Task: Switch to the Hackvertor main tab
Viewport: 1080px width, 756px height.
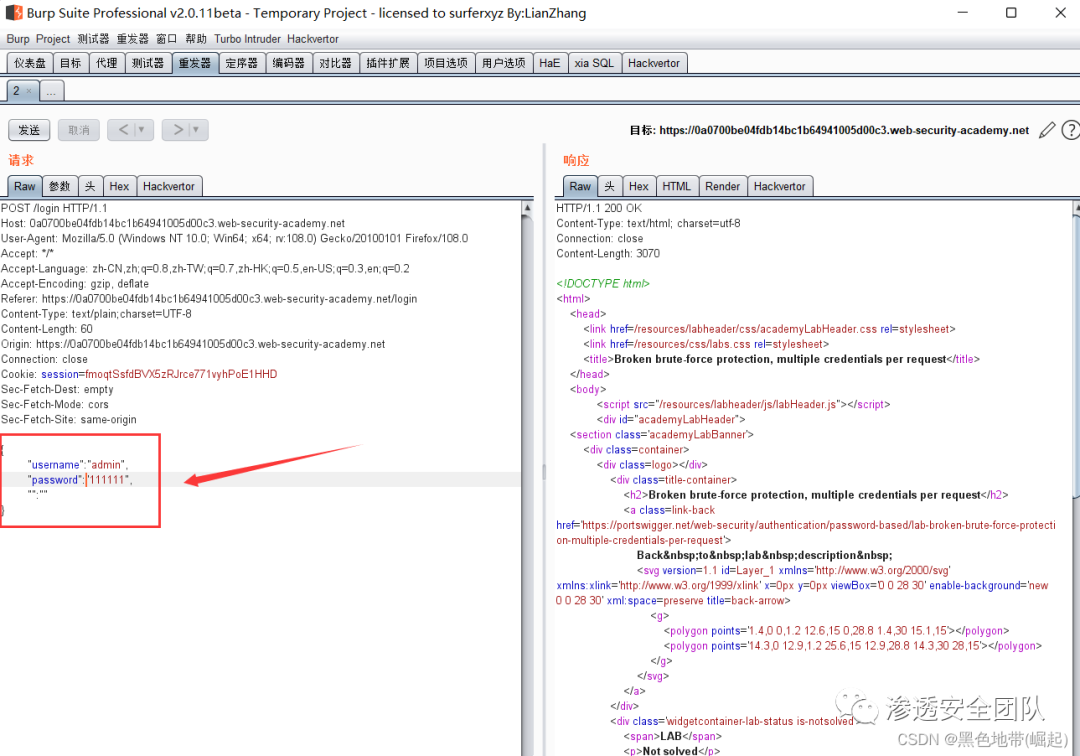Action: (x=654, y=63)
